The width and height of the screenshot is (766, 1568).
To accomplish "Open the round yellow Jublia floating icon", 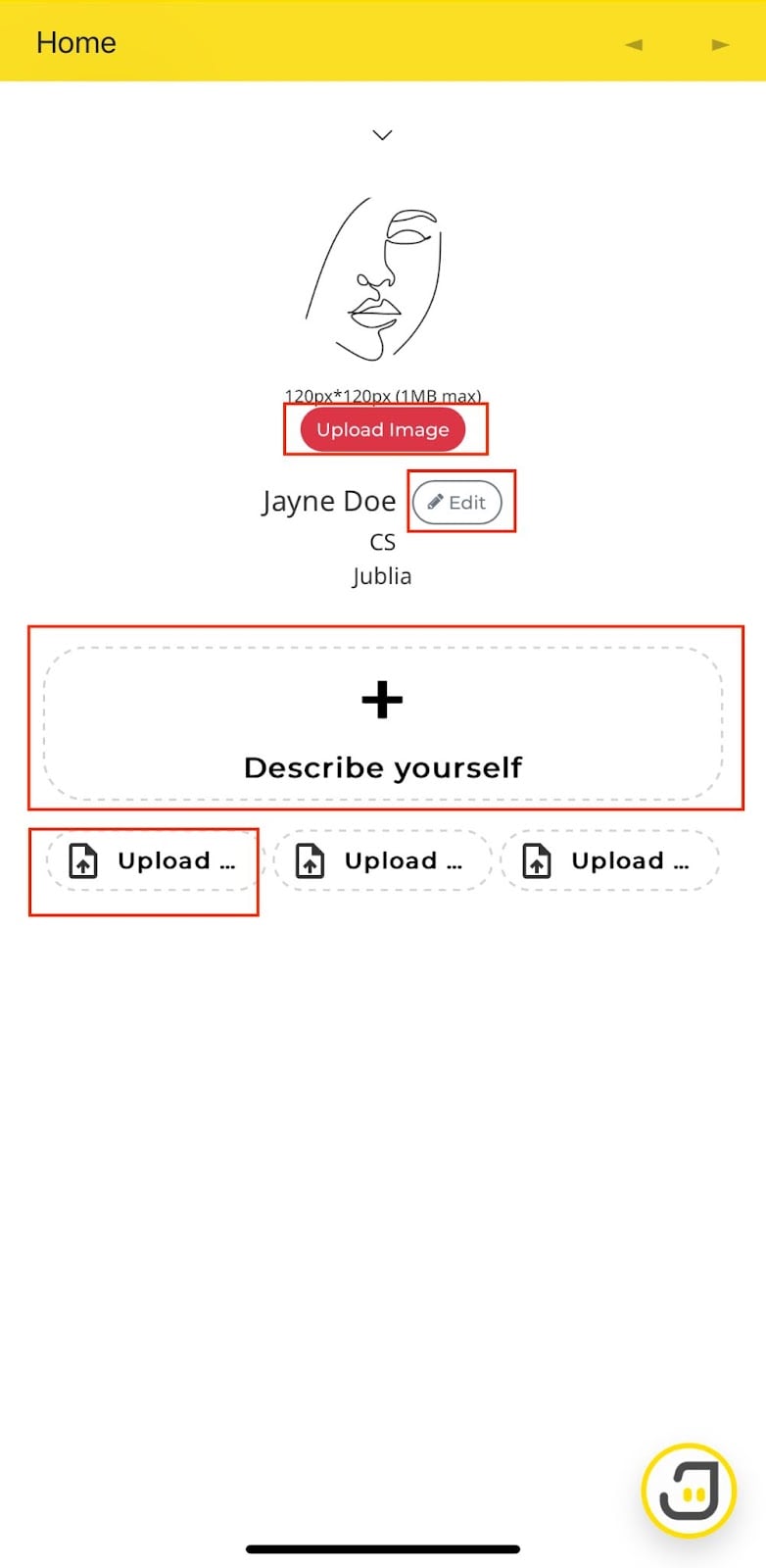I will coord(689,1491).
